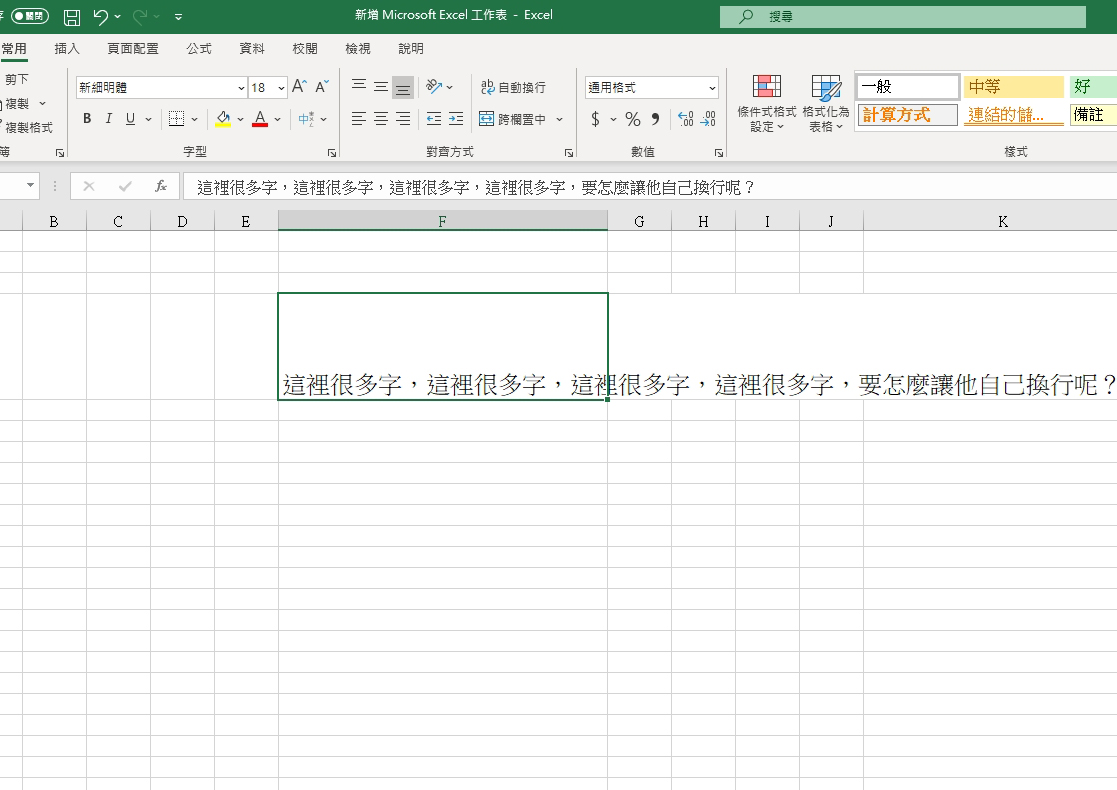Apply the 中等 cell style
The image size is (1117, 790).
click(1014, 86)
